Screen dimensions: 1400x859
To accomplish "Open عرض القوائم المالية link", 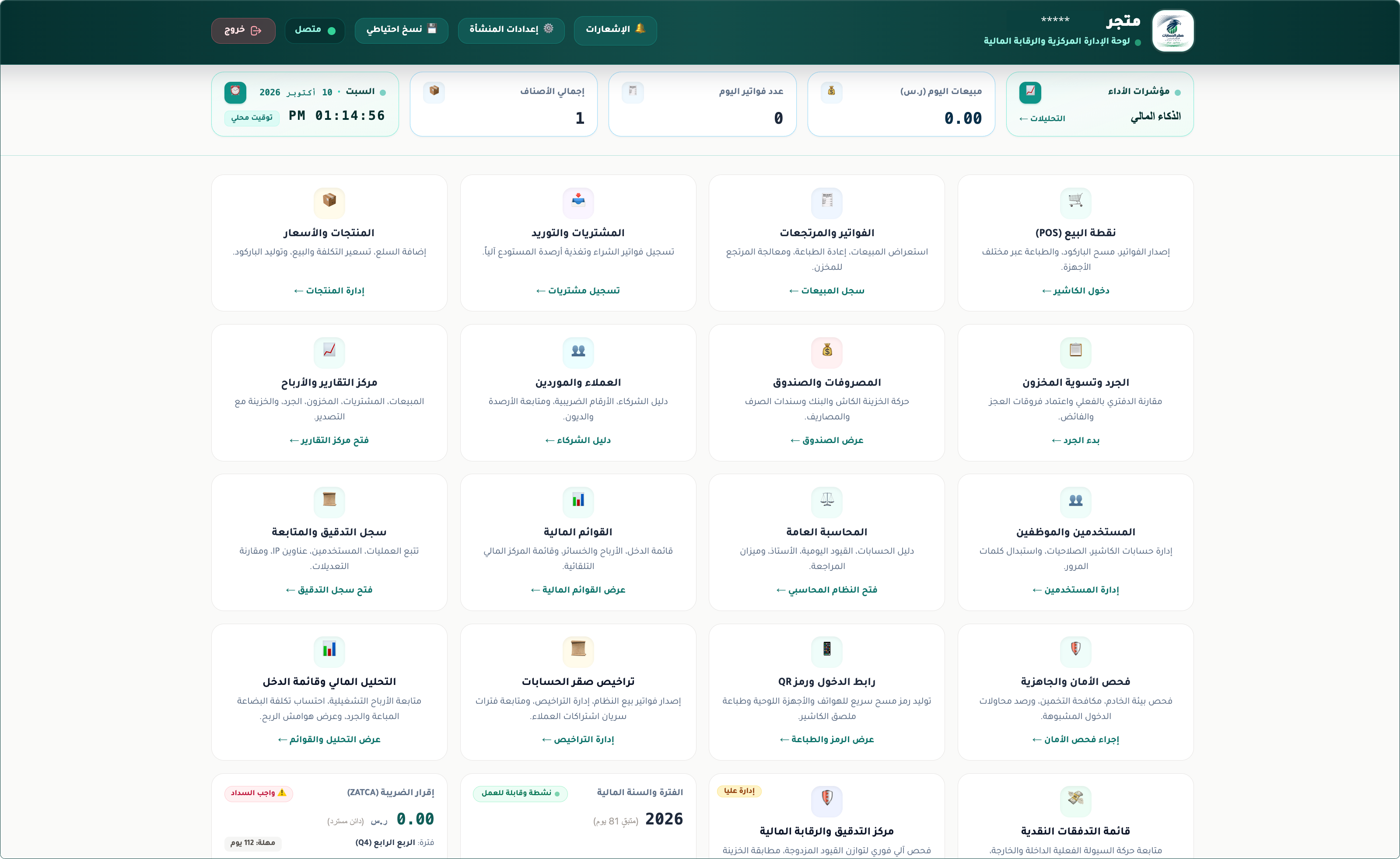I will coord(578,590).
